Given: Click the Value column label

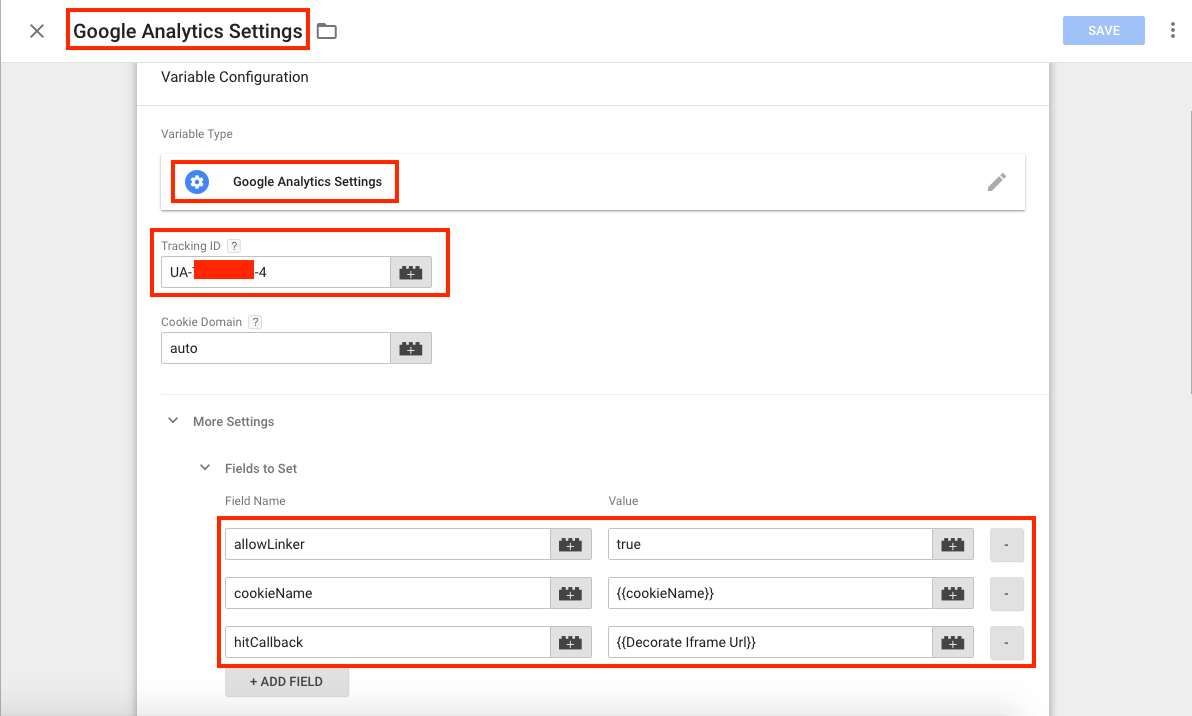Looking at the screenshot, I should (x=623, y=501).
